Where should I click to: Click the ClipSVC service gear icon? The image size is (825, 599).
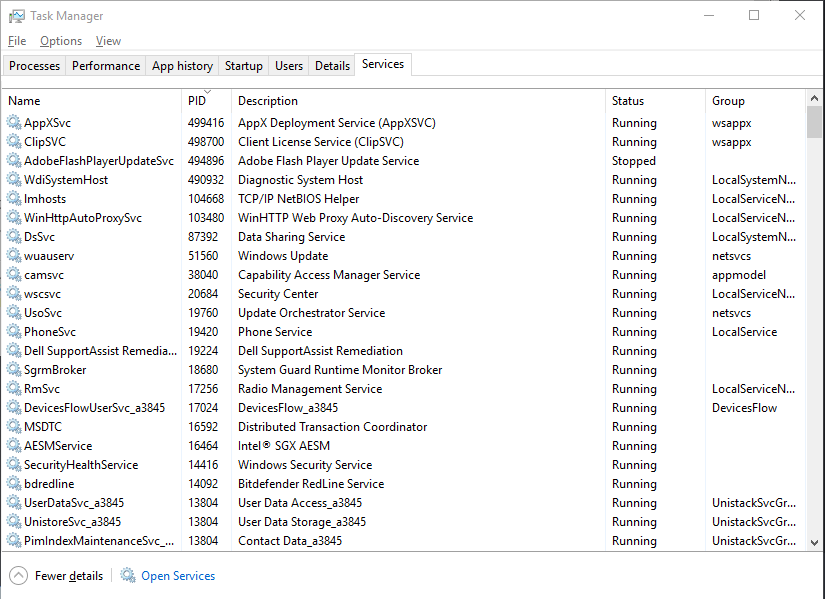(14, 142)
